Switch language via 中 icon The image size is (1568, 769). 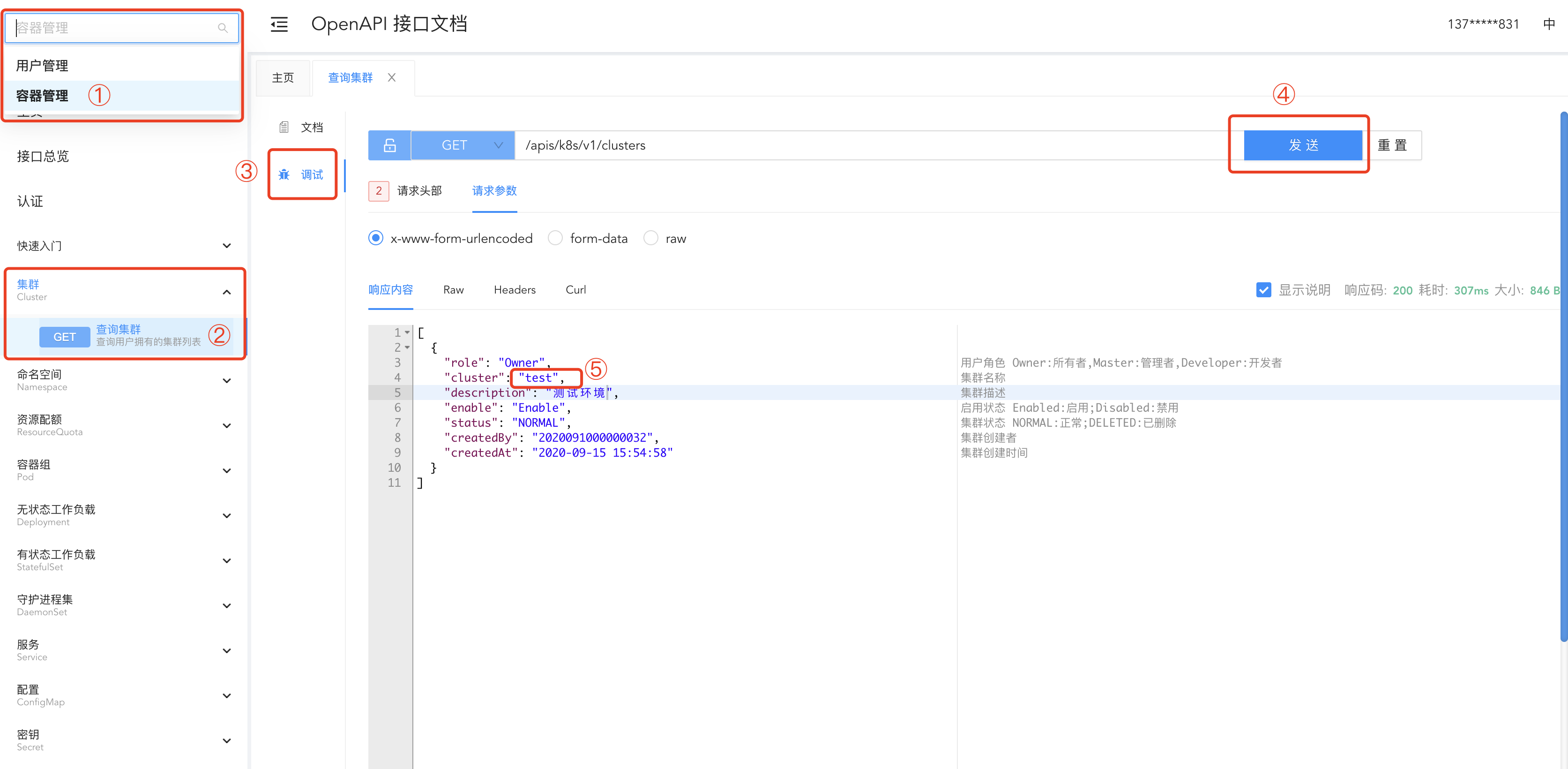tap(1548, 24)
